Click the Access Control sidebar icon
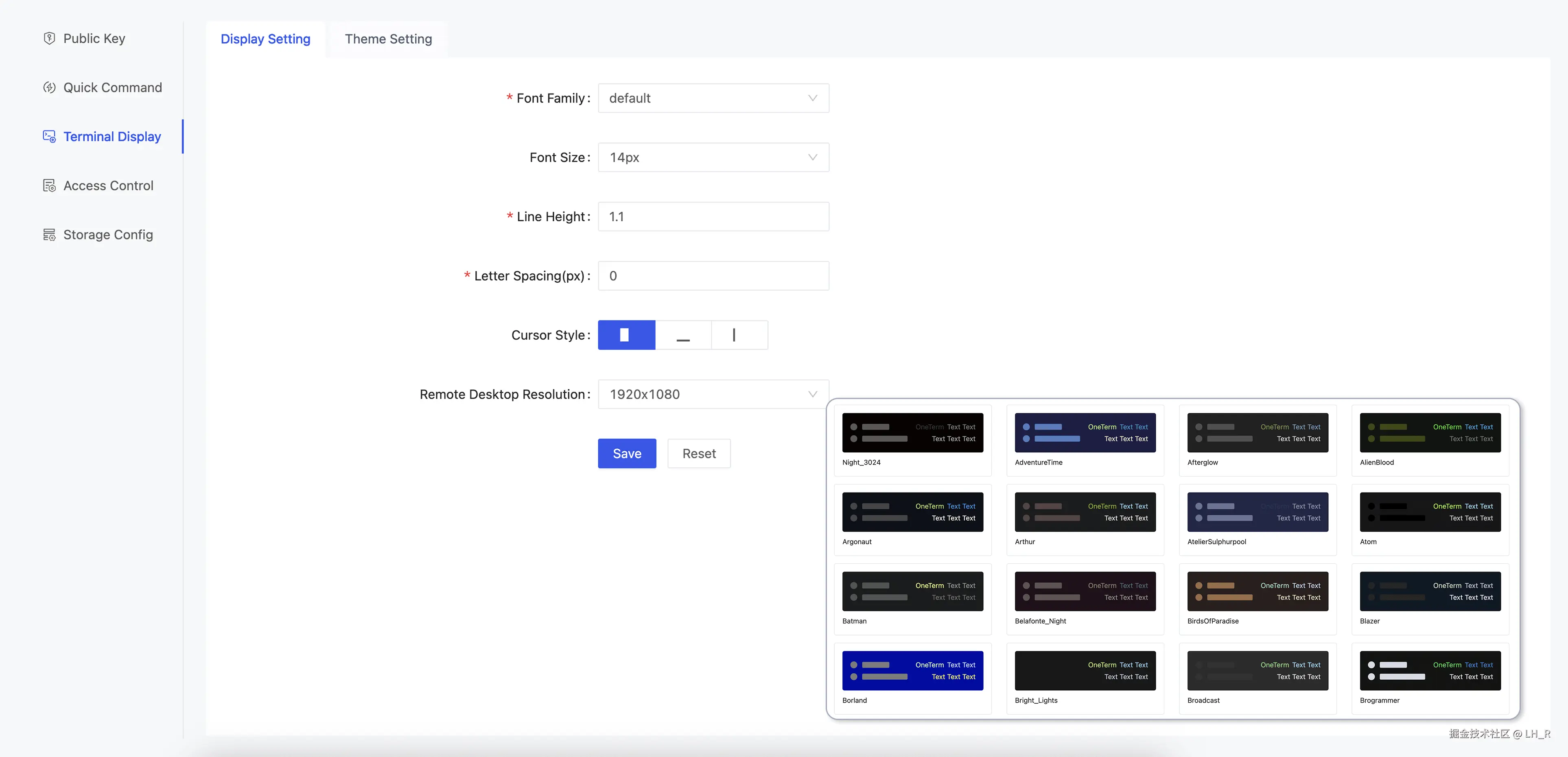 [x=49, y=185]
